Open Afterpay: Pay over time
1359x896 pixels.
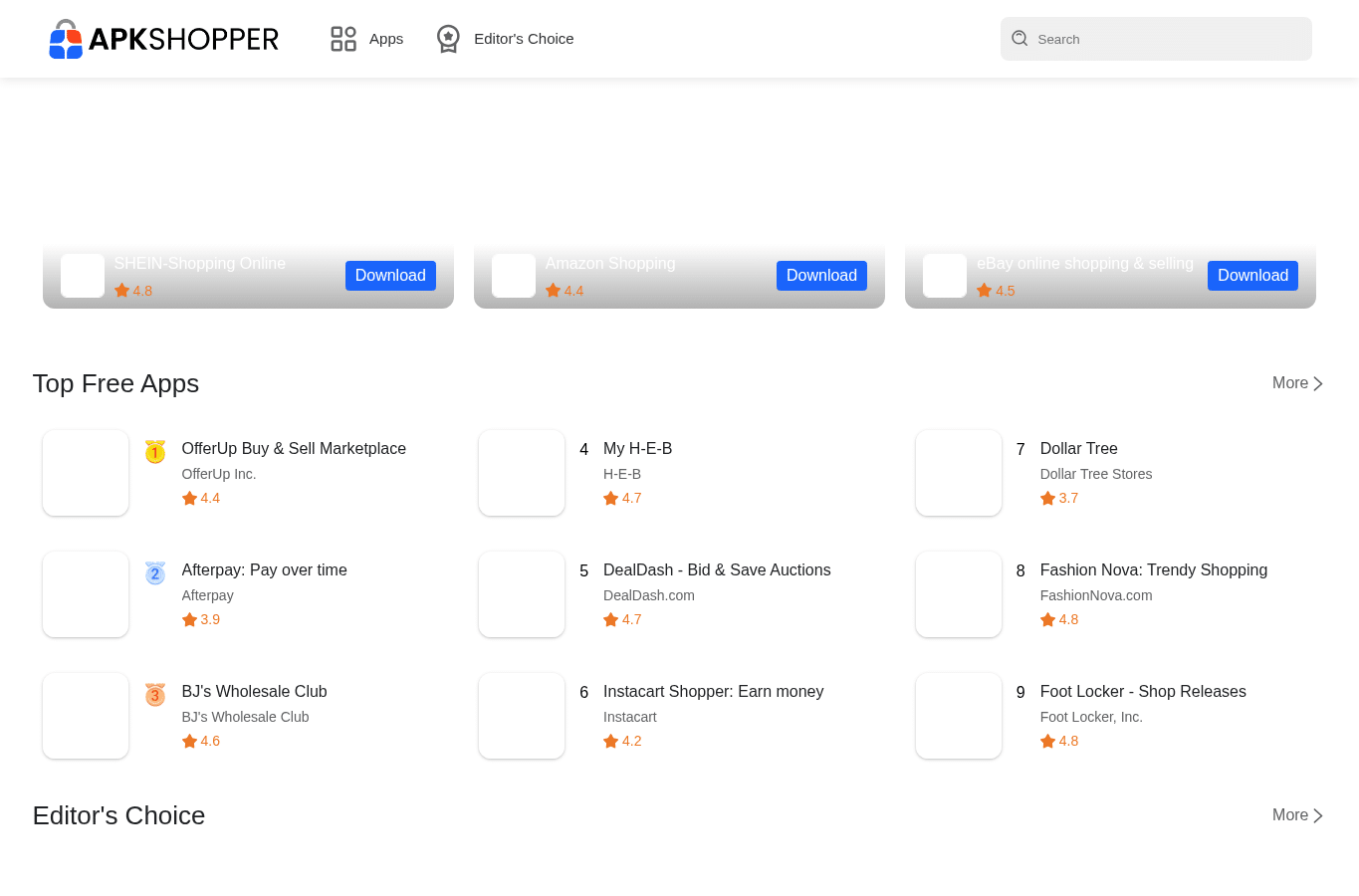pos(265,570)
